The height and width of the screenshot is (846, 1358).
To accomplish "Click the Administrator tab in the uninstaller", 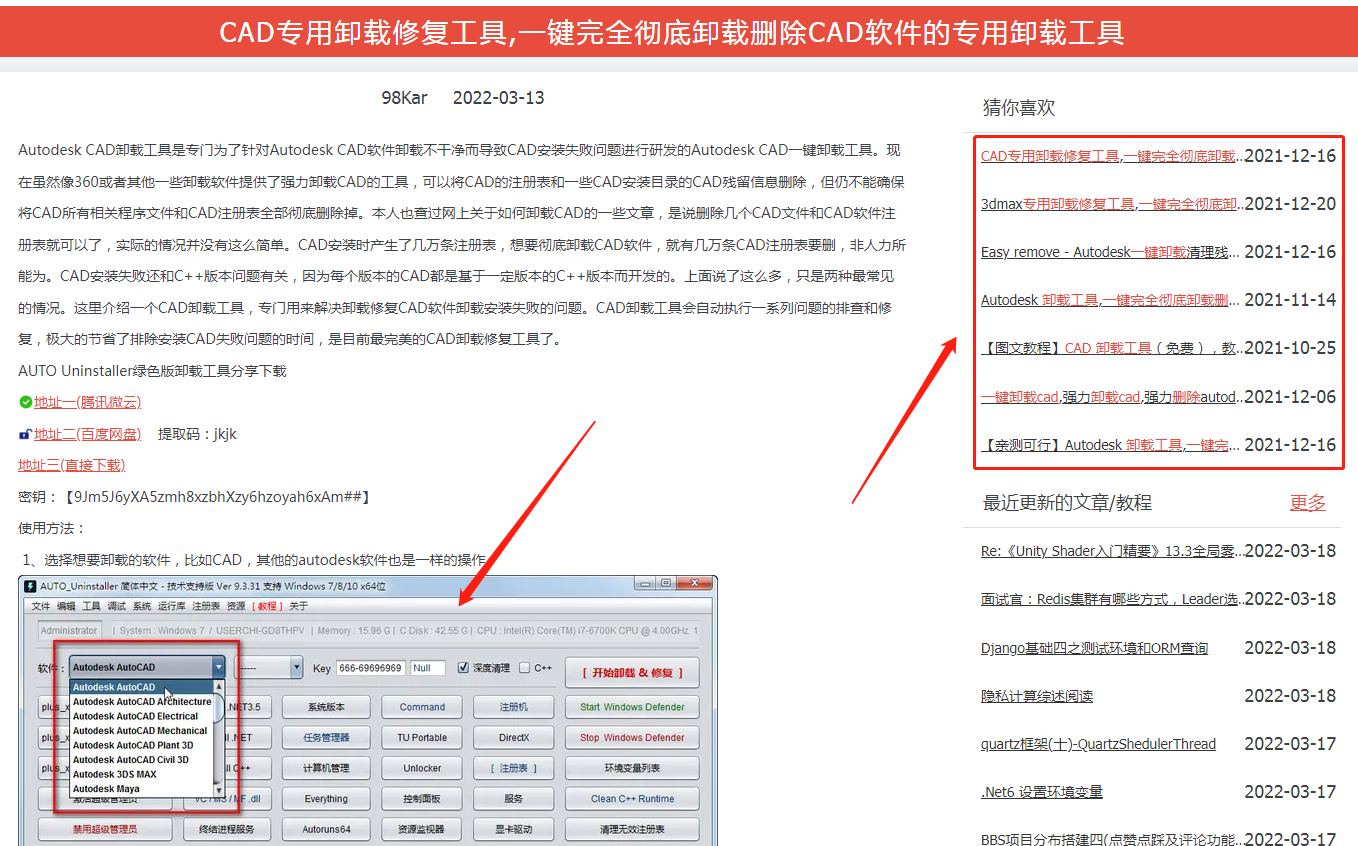I will [70, 630].
